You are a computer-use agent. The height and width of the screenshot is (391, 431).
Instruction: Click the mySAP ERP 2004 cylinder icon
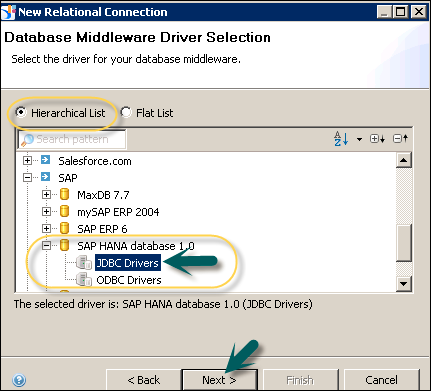(x=65, y=211)
